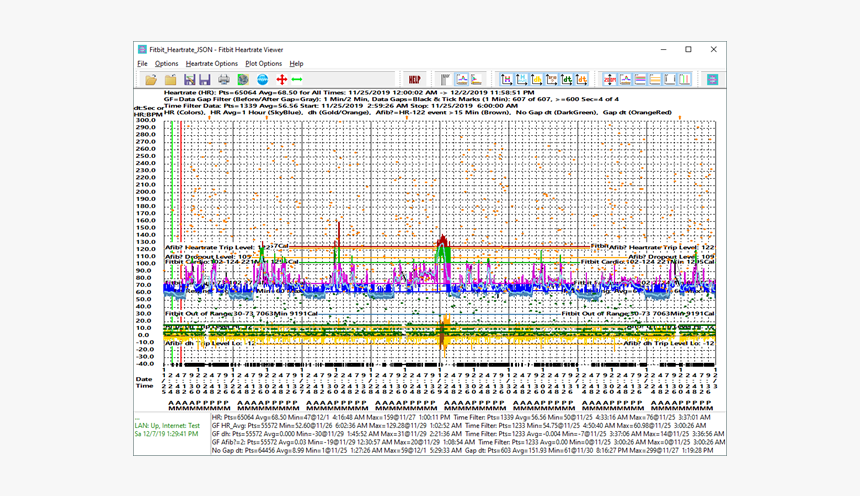The width and height of the screenshot is (860, 496).
Task: Toggle the multicolor H axes plot icon
Action: (x=506, y=80)
